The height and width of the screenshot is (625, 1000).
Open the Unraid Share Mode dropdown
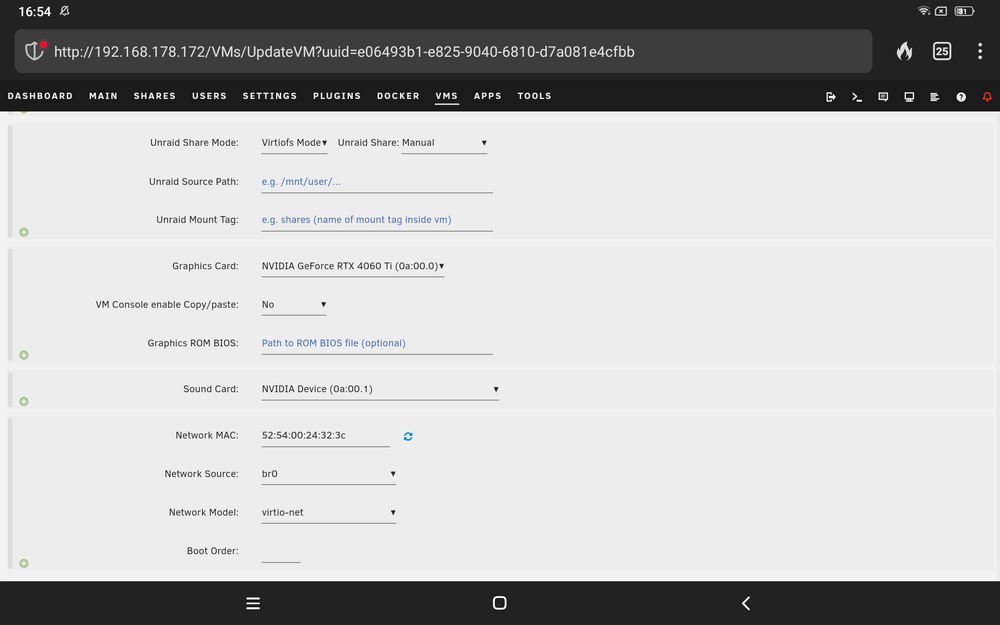pos(294,143)
